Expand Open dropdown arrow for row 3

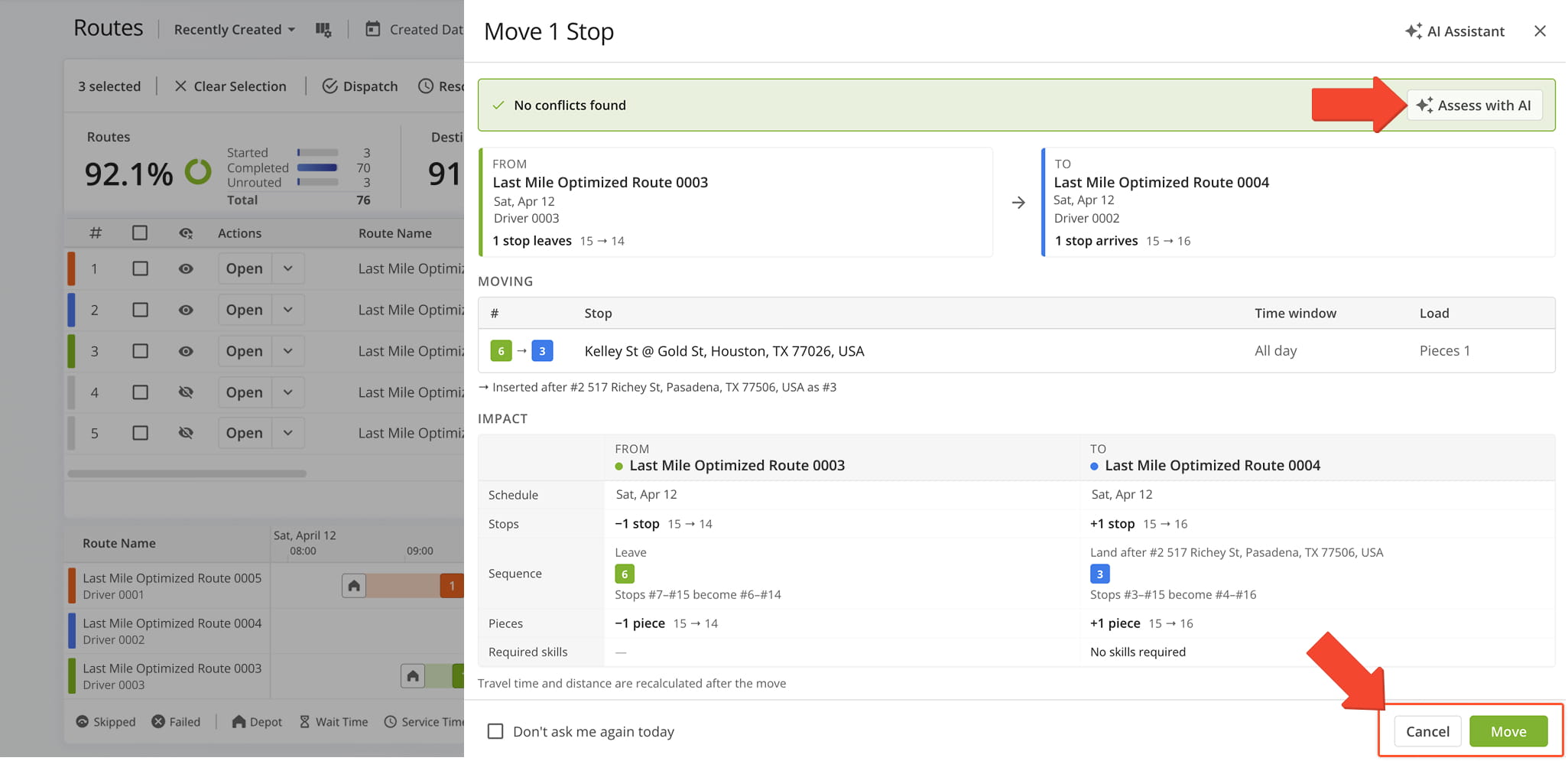288,351
